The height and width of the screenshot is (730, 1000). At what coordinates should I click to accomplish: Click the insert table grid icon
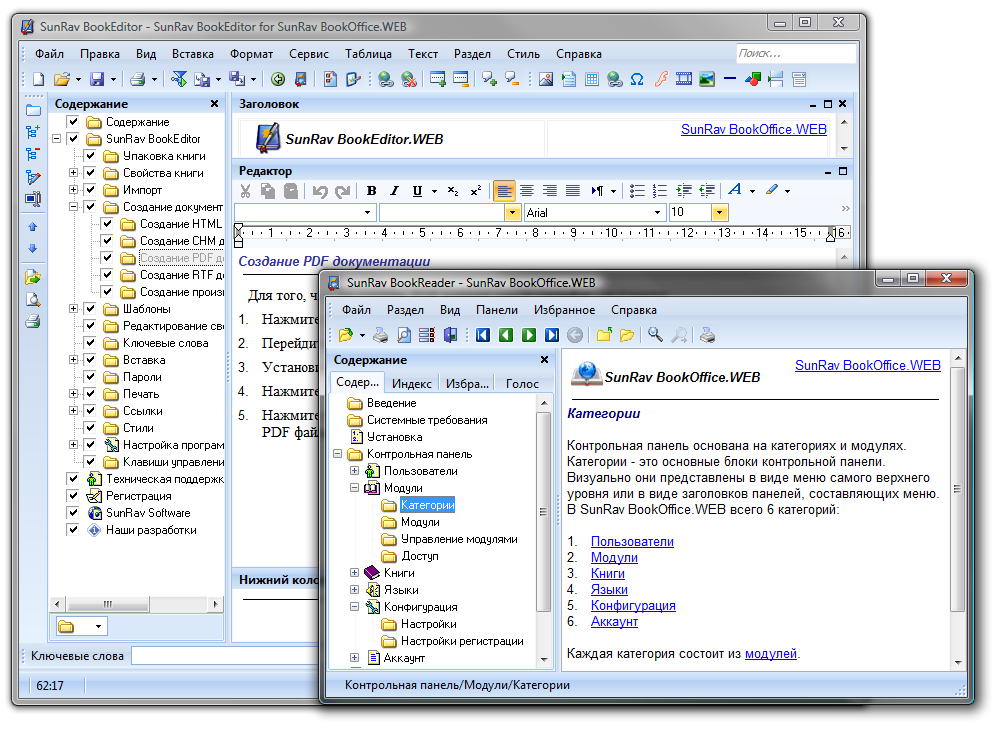(x=592, y=79)
